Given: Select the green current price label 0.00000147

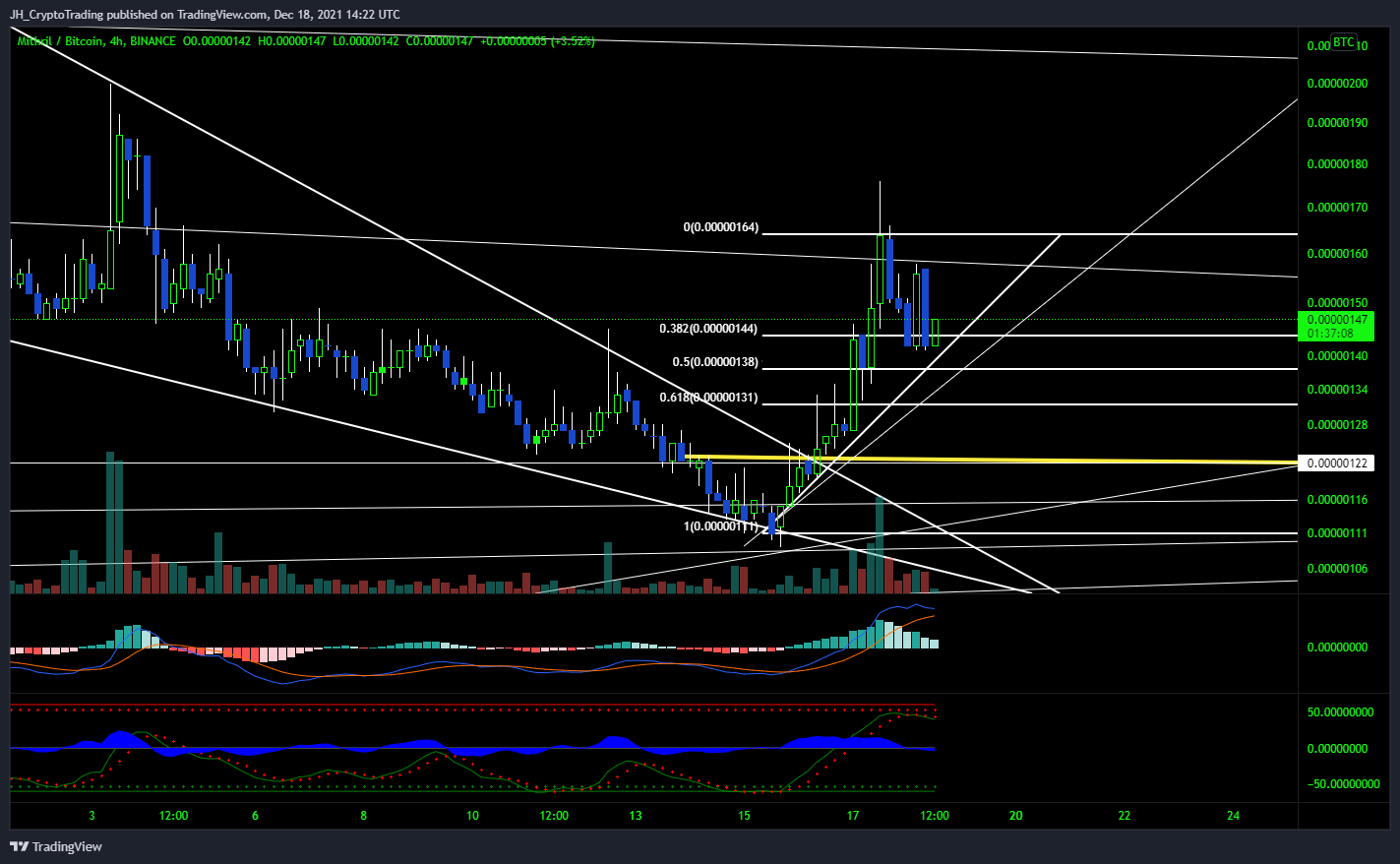Looking at the screenshot, I should point(1337,320).
